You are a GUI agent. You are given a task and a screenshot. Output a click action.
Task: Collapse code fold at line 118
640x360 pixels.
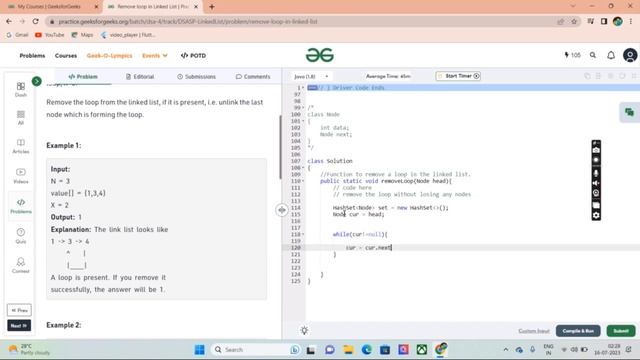[x=303, y=234]
